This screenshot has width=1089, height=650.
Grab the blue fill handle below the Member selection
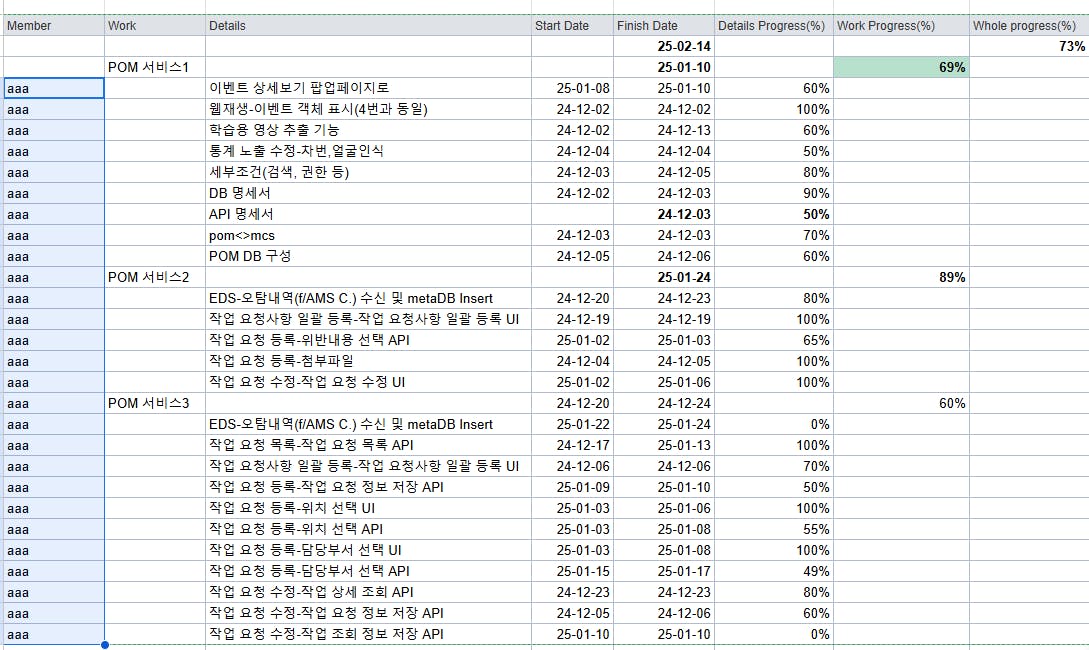pos(105,645)
